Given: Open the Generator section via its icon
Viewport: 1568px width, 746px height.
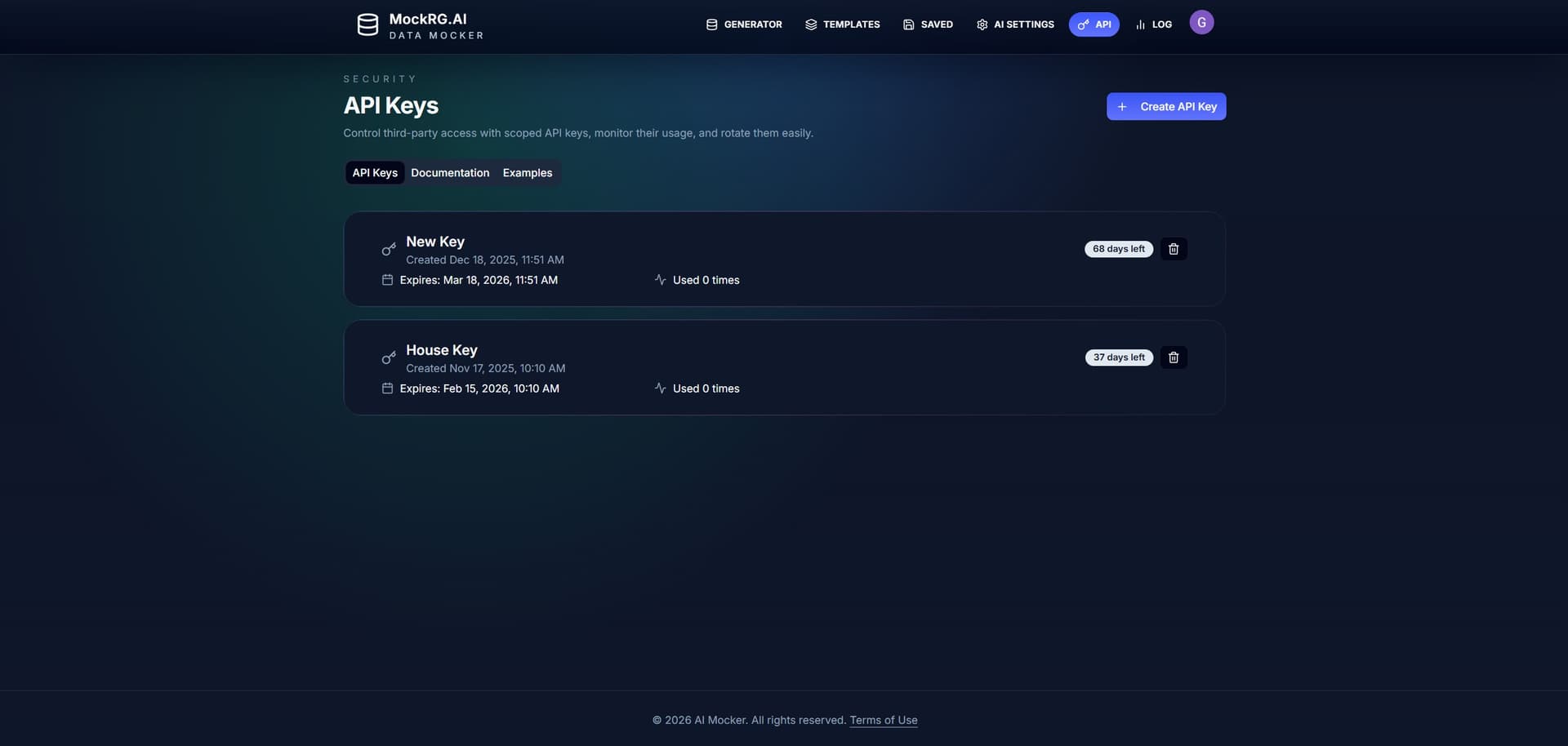Looking at the screenshot, I should click(x=710, y=24).
